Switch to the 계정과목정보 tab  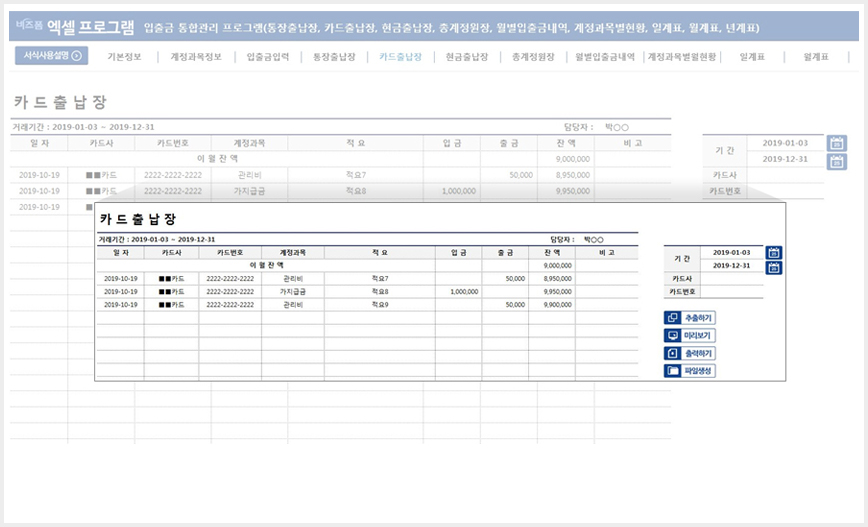(196, 56)
